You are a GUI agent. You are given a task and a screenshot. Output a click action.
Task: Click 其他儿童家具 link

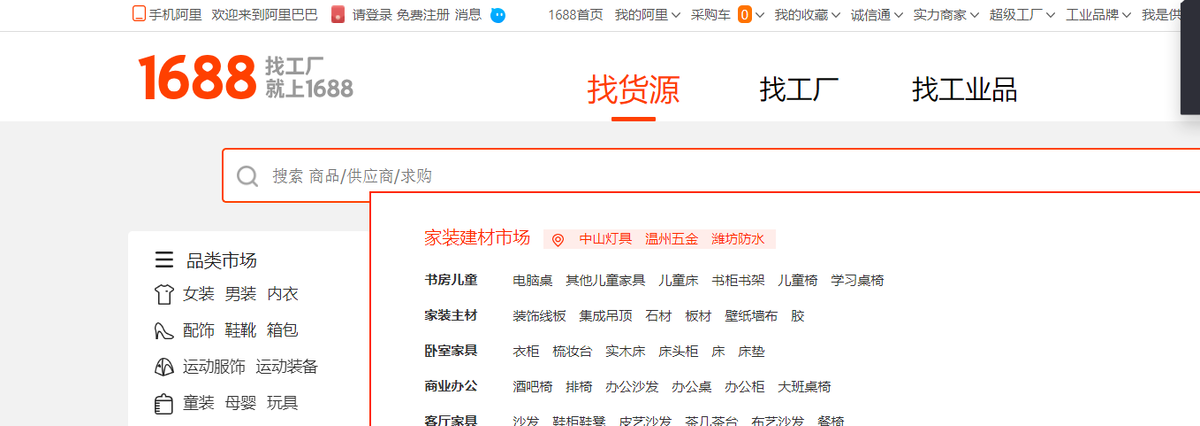click(x=605, y=281)
